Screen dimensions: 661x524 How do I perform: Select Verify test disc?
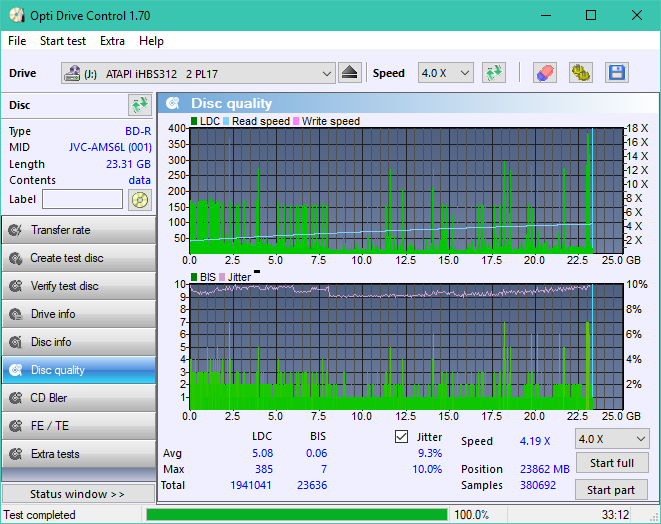tap(78, 286)
